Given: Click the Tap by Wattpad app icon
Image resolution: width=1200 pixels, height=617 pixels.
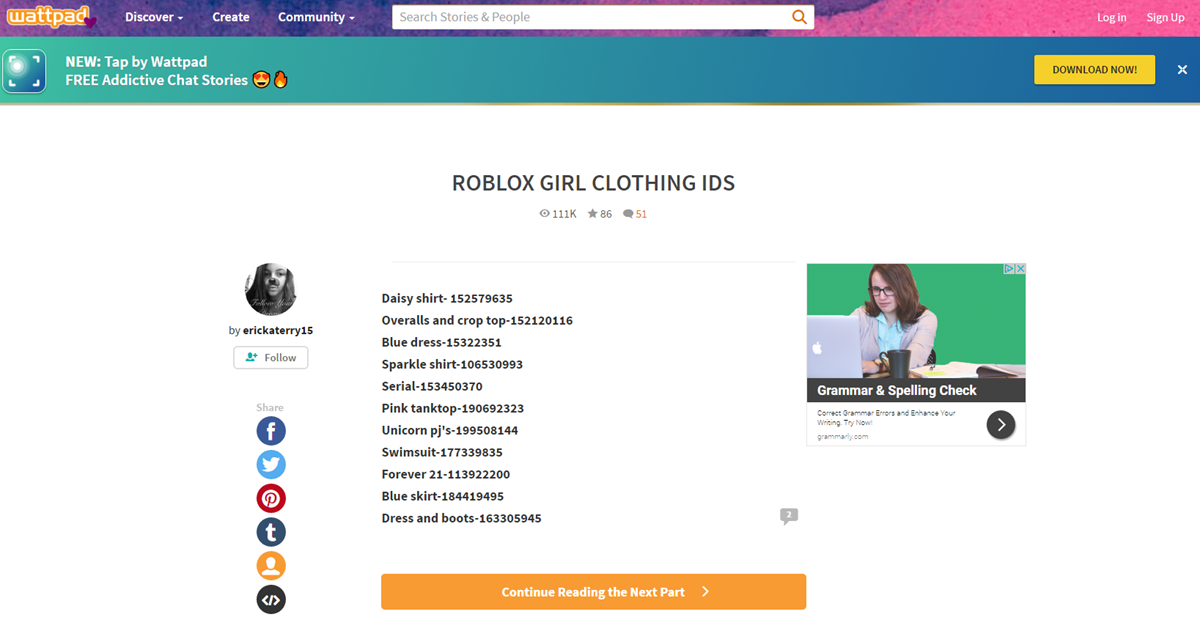Looking at the screenshot, I should [24, 71].
